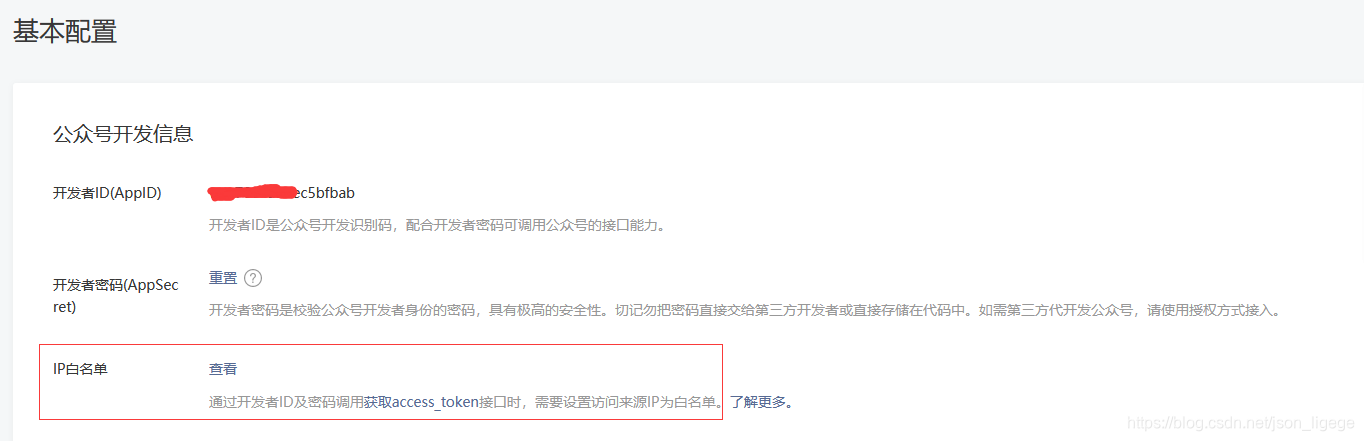Select the 开发者ID(AppID) label
The image size is (1364, 441).
click(107, 193)
